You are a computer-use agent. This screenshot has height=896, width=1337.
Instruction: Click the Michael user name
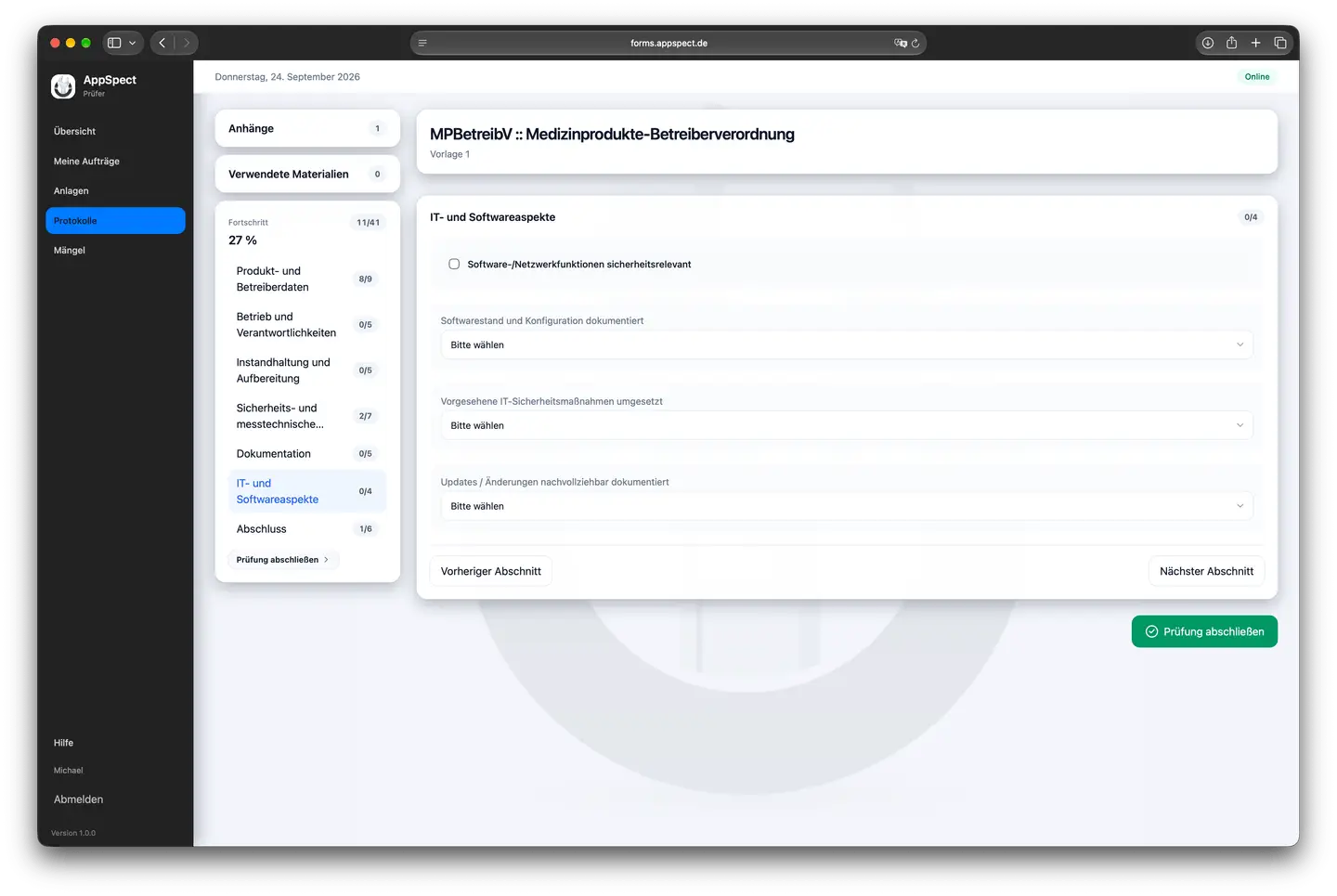pos(69,771)
